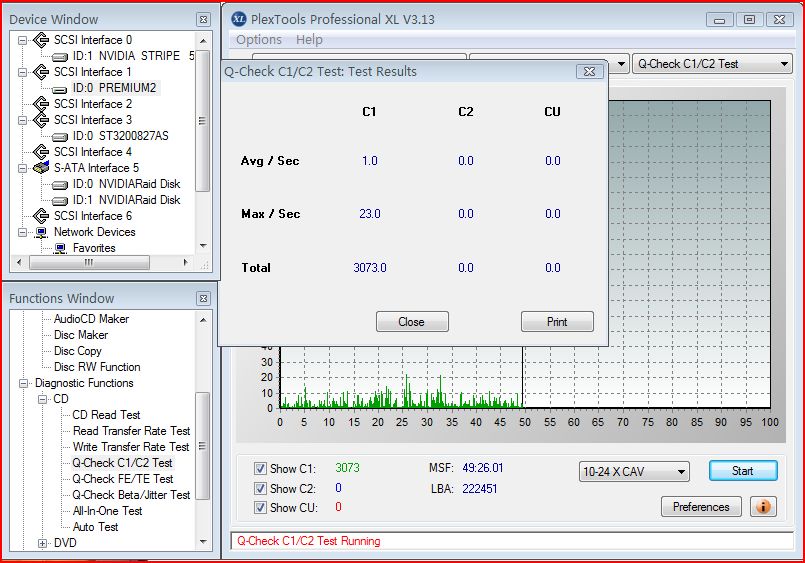The height and width of the screenshot is (563, 805).
Task: Click Functions Window vertical scroll down arrow
Action: [203, 542]
